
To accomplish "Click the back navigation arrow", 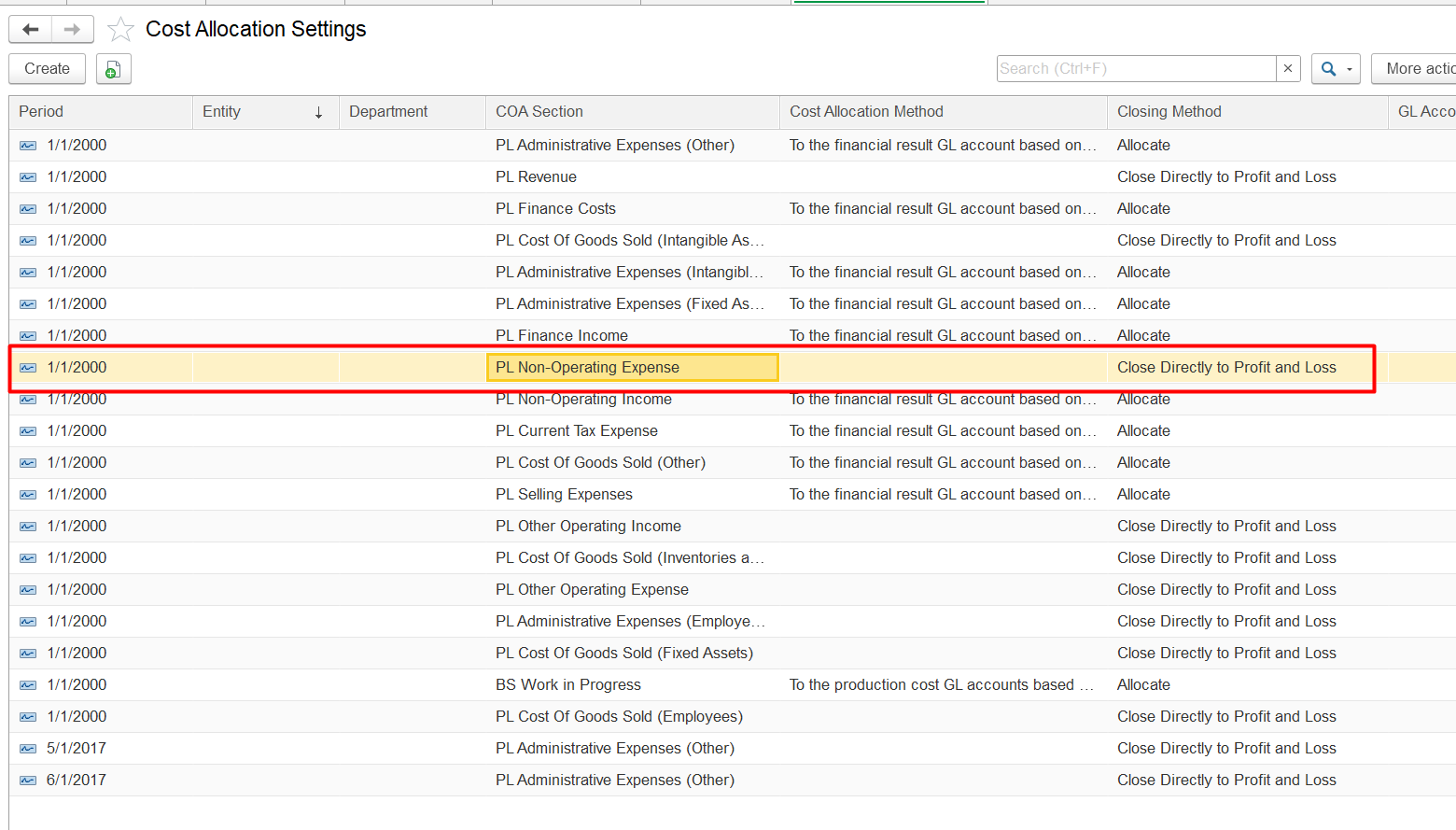I will click(x=31, y=30).
